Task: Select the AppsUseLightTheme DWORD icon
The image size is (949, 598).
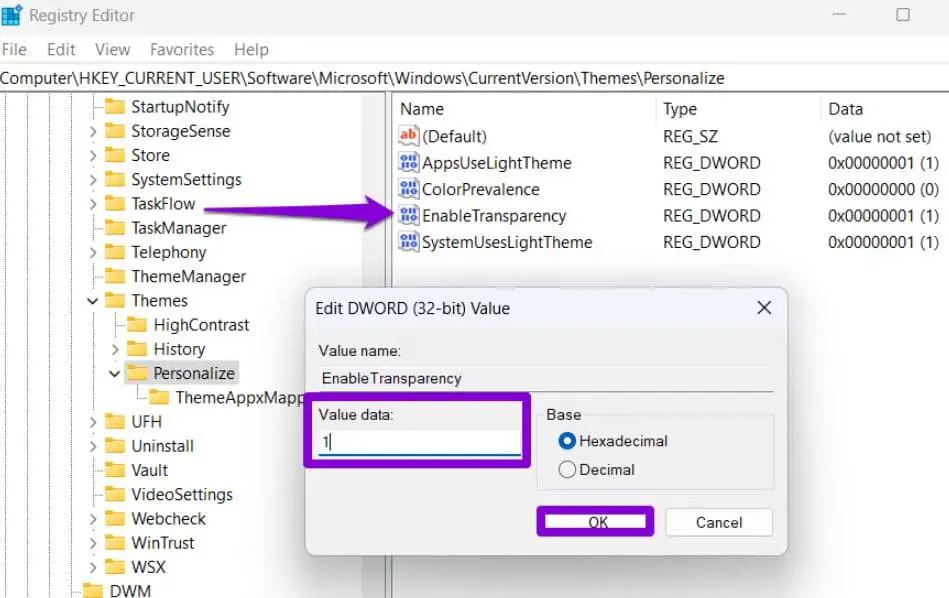Action: [409, 162]
